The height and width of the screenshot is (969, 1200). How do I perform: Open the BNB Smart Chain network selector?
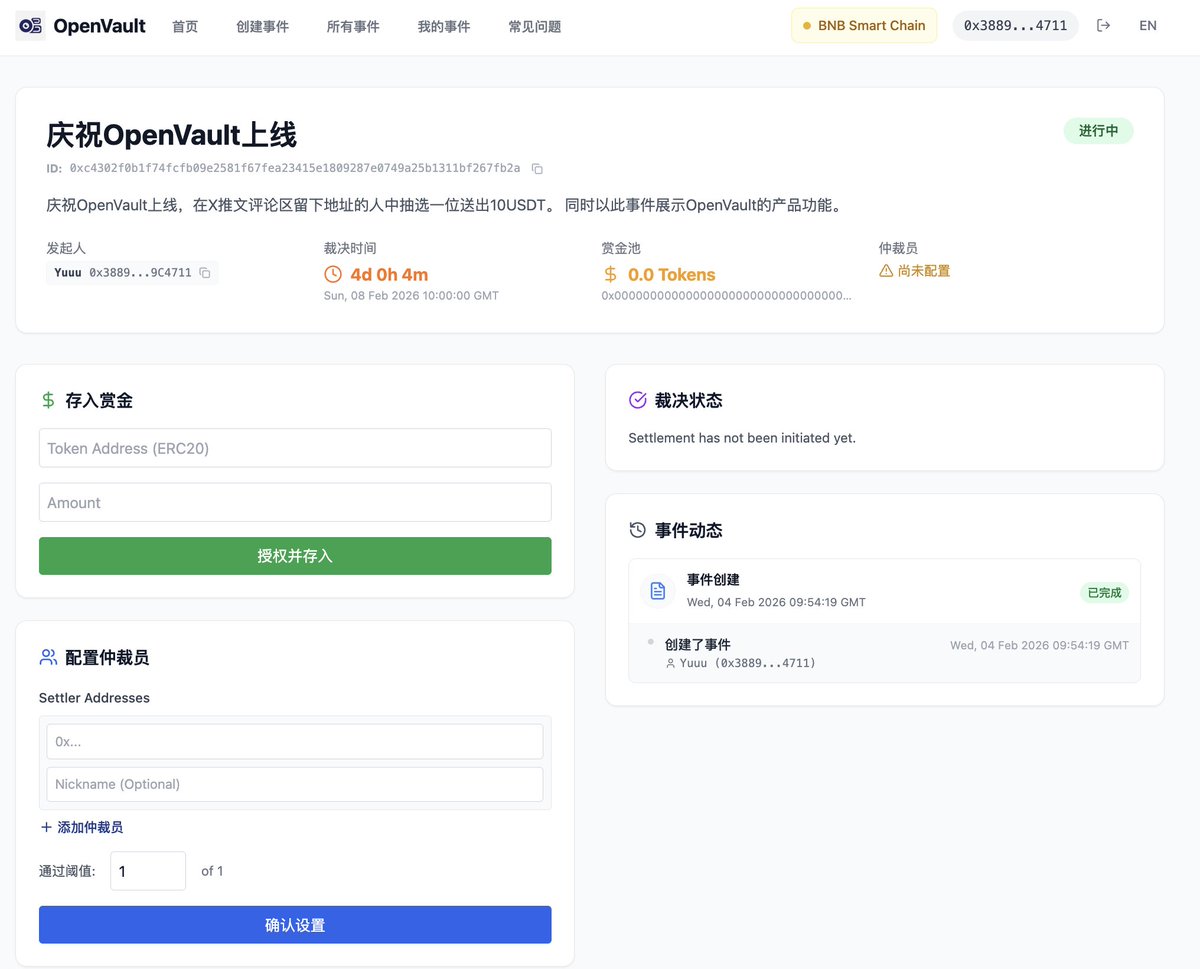coord(864,26)
